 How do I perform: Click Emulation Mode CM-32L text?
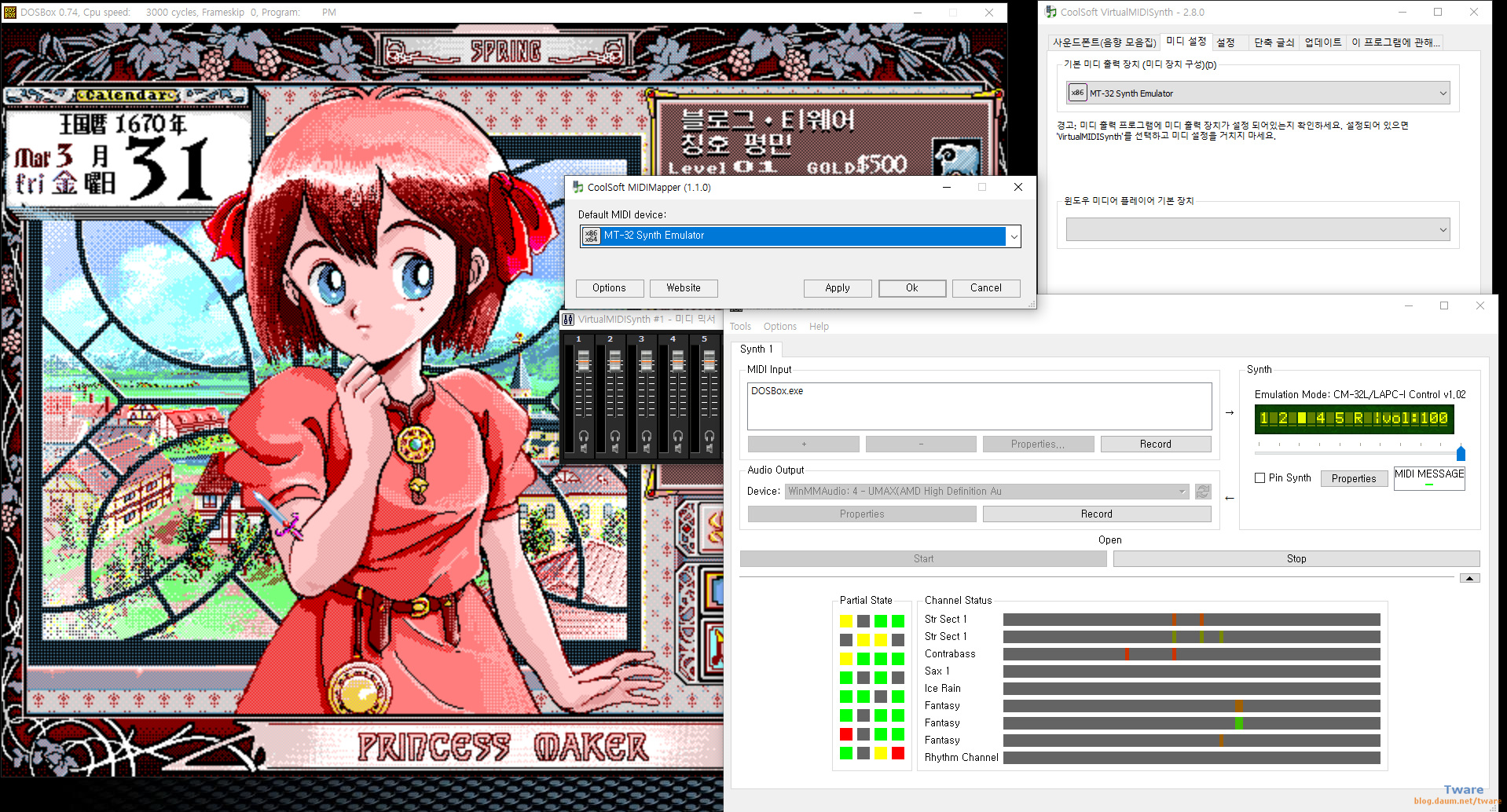pyautogui.click(x=1360, y=394)
